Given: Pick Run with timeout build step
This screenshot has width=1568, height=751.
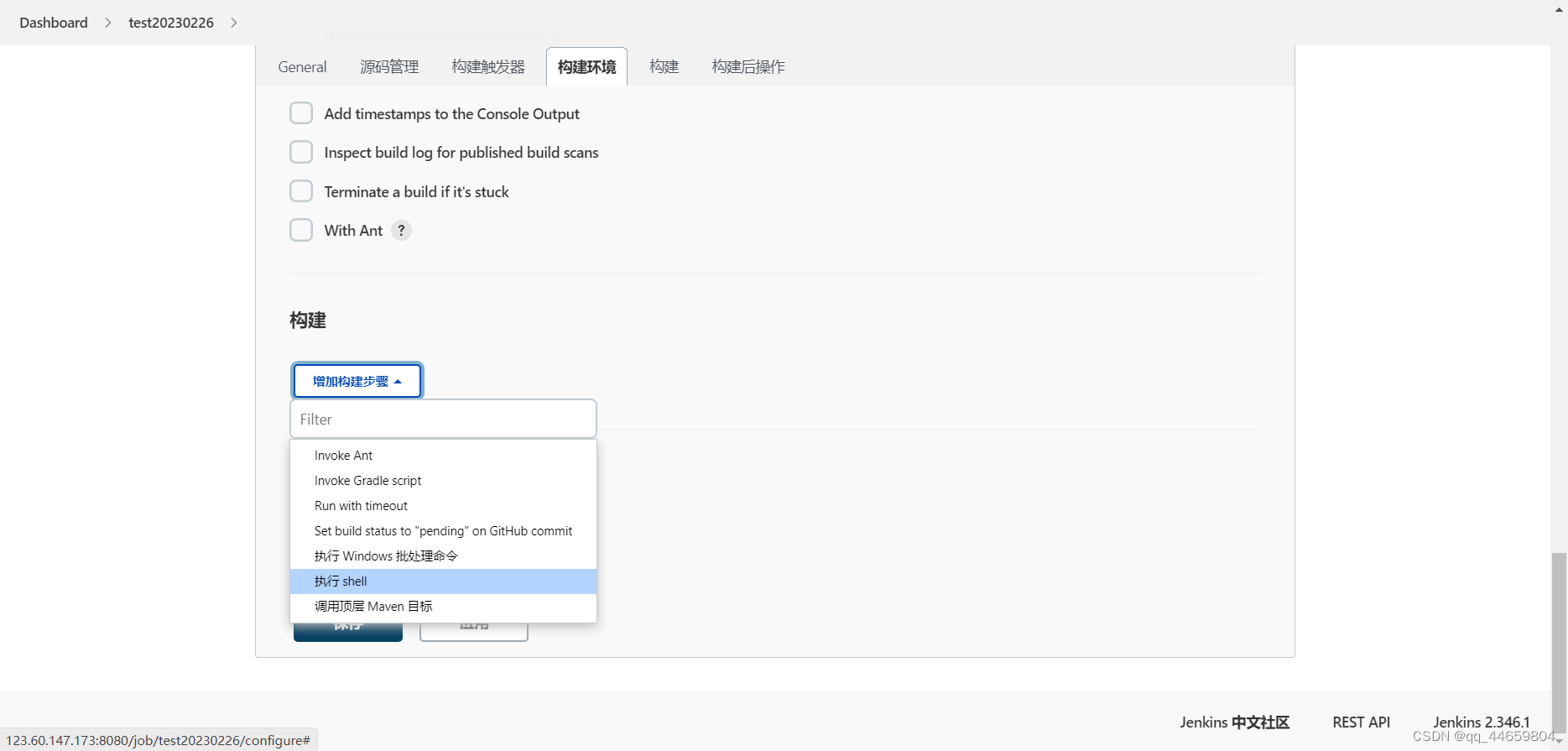Looking at the screenshot, I should click(443, 506).
